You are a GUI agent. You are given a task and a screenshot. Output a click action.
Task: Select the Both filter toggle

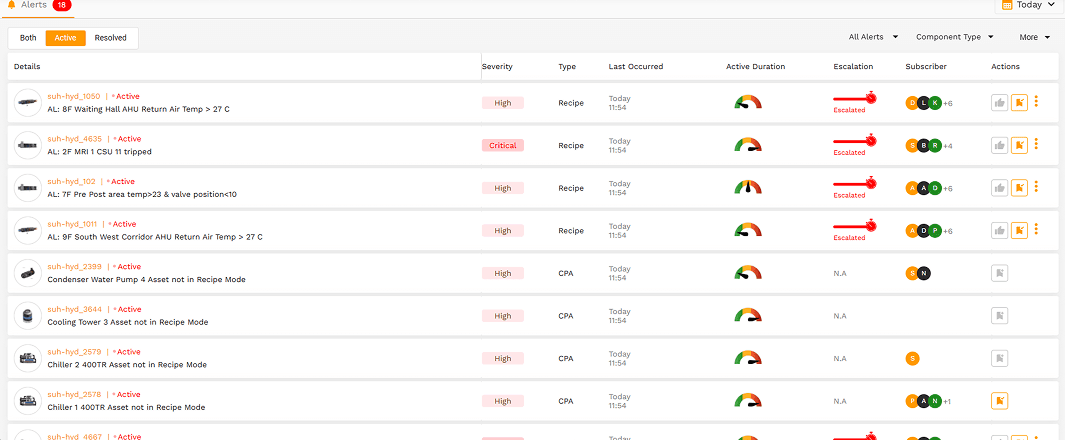pos(28,38)
